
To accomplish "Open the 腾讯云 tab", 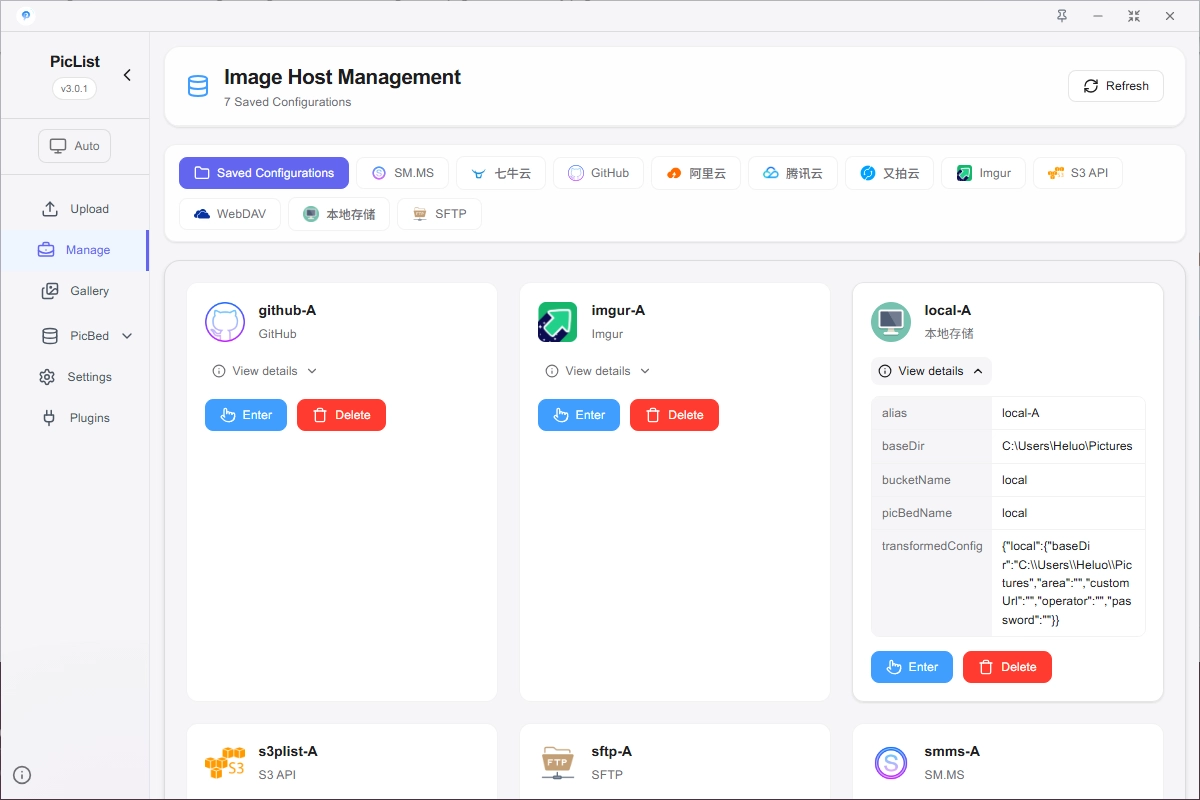I will [x=792, y=173].
